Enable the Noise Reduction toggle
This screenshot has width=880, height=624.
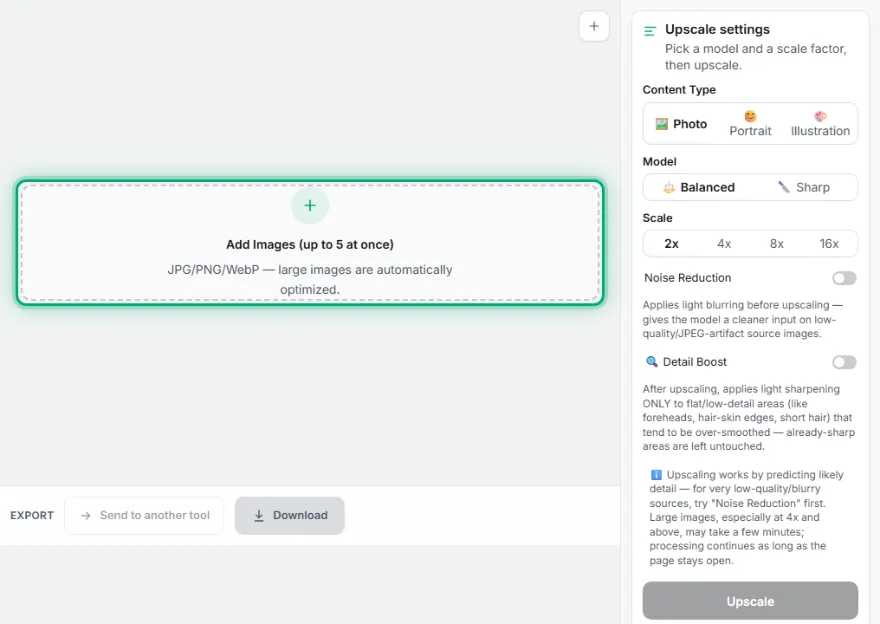click(844, 278)
